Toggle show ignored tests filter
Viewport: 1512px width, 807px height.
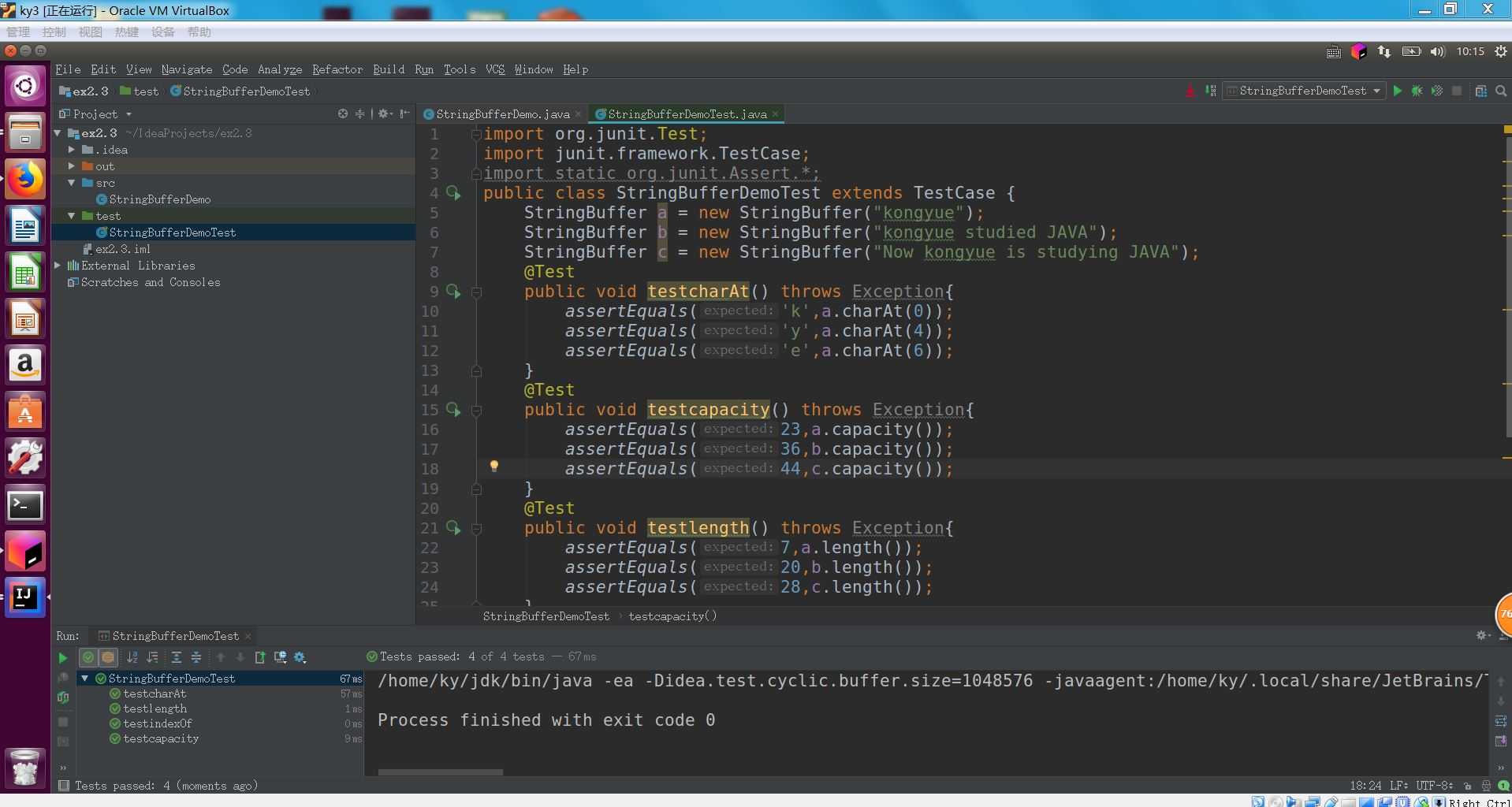108,657
